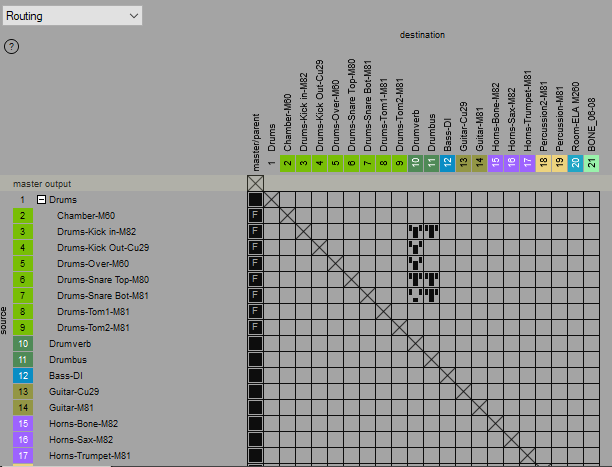This screenshot has width=612, height=467.
Task: Click the Percussion2-M81 destination header
Action: coord(543,116)
